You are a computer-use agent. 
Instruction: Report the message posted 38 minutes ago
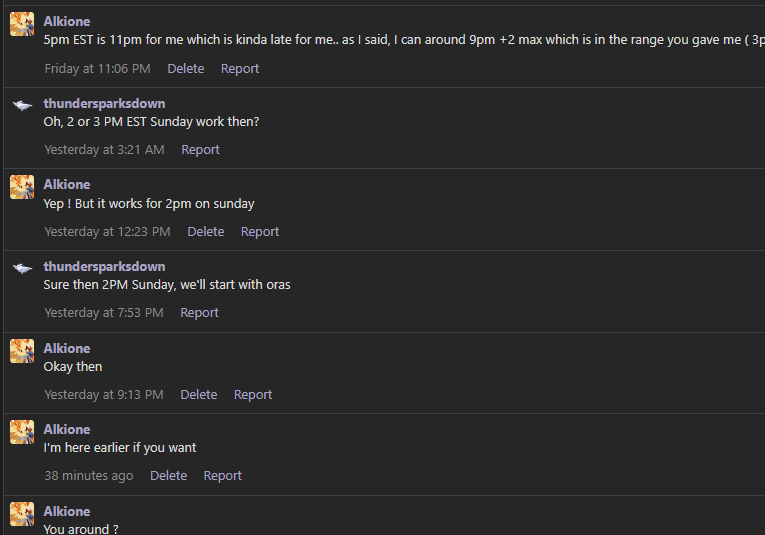coord(222,476)
